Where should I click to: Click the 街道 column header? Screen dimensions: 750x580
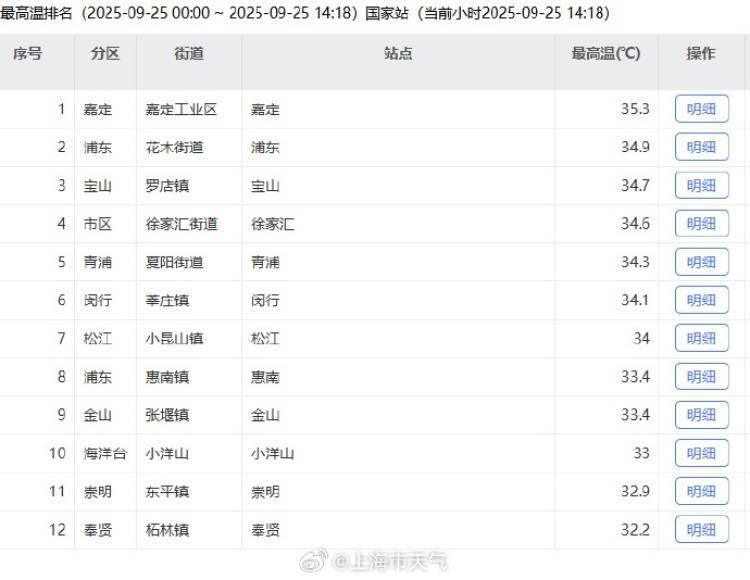188,54
